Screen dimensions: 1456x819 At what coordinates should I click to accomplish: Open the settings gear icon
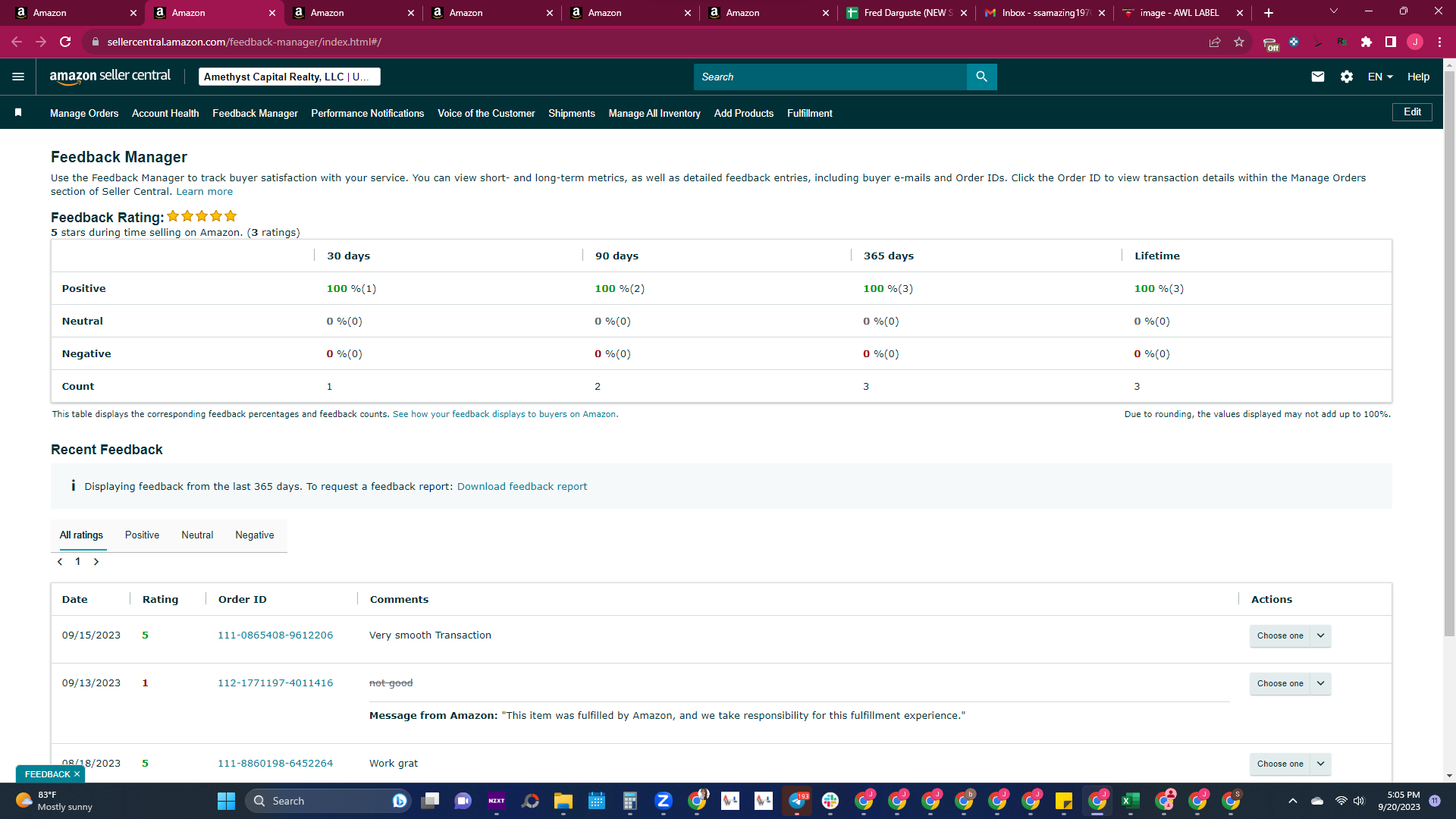[x=1347, y=77]
